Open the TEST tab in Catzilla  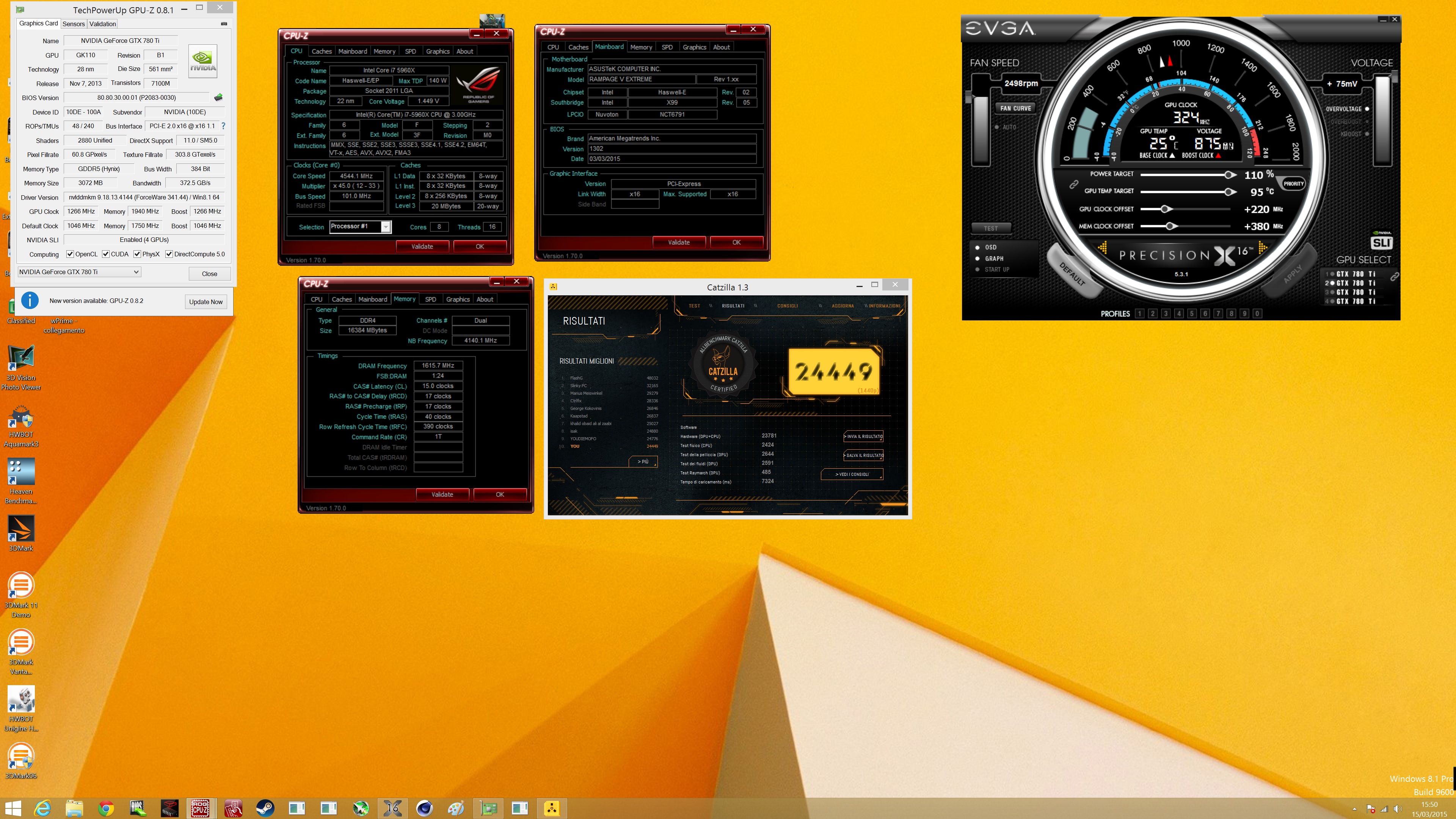(x=694, y=306)
